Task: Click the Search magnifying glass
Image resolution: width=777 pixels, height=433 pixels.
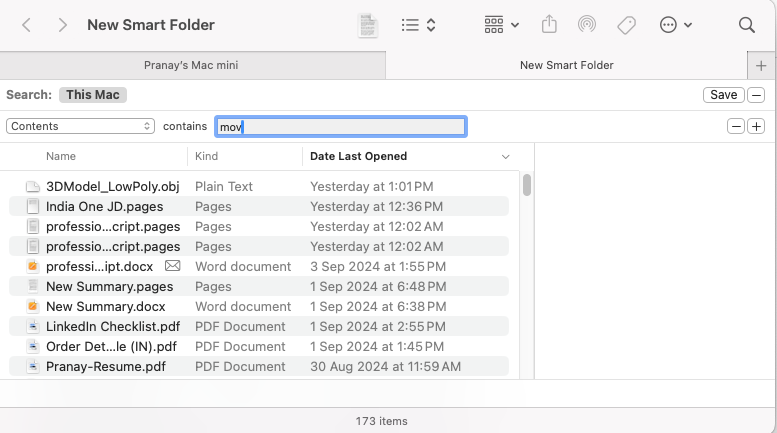Action: [x=746, y=25]
